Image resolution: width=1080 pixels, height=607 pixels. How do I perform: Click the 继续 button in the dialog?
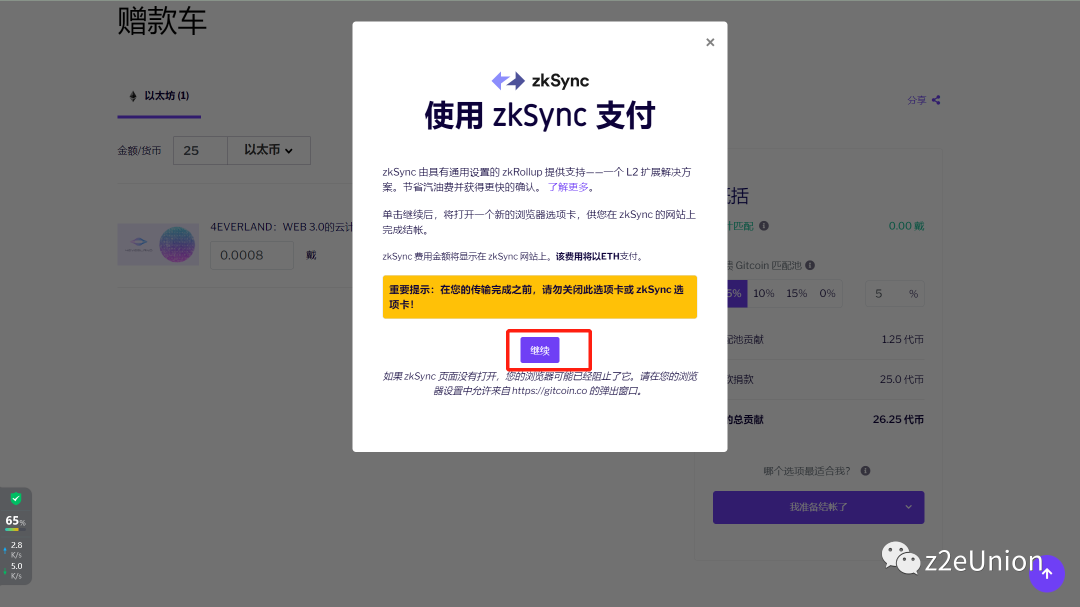click(538, 350)
